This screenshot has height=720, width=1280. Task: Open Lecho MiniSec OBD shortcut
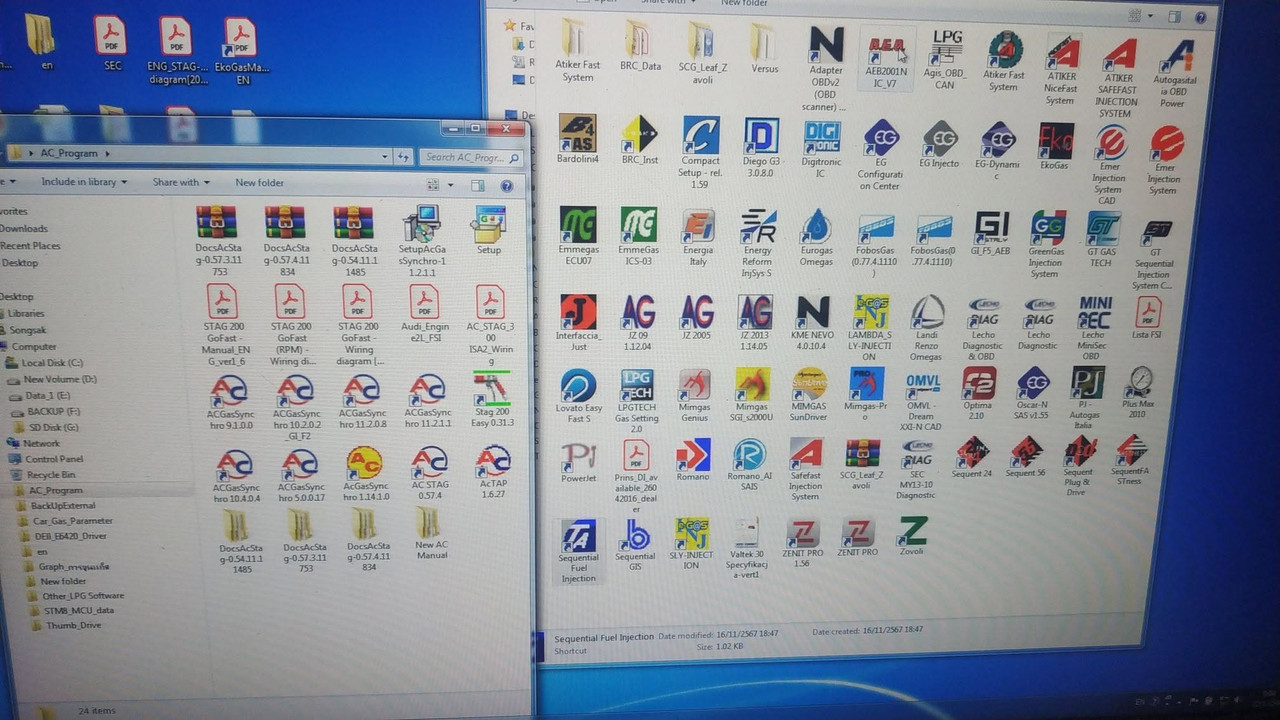click(1095, 313)
